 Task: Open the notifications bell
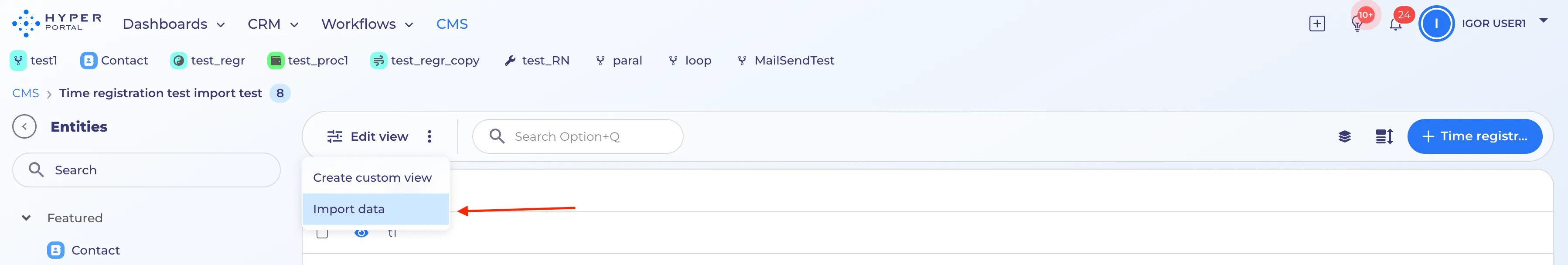(x=1396, y=24)
